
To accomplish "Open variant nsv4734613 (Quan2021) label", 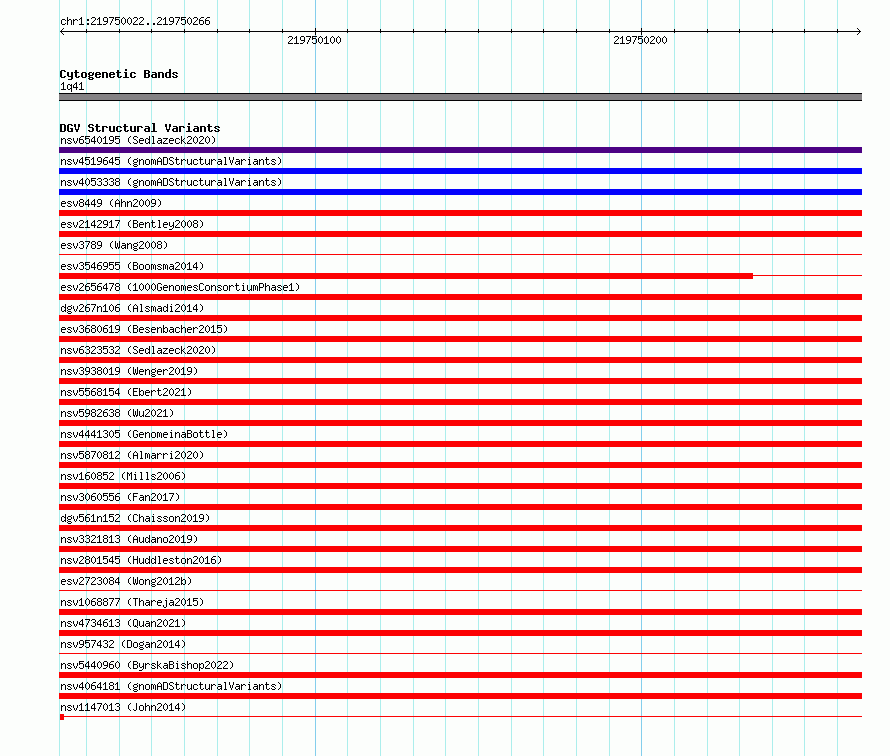I will pyautogui.click(x=123, y=623).
